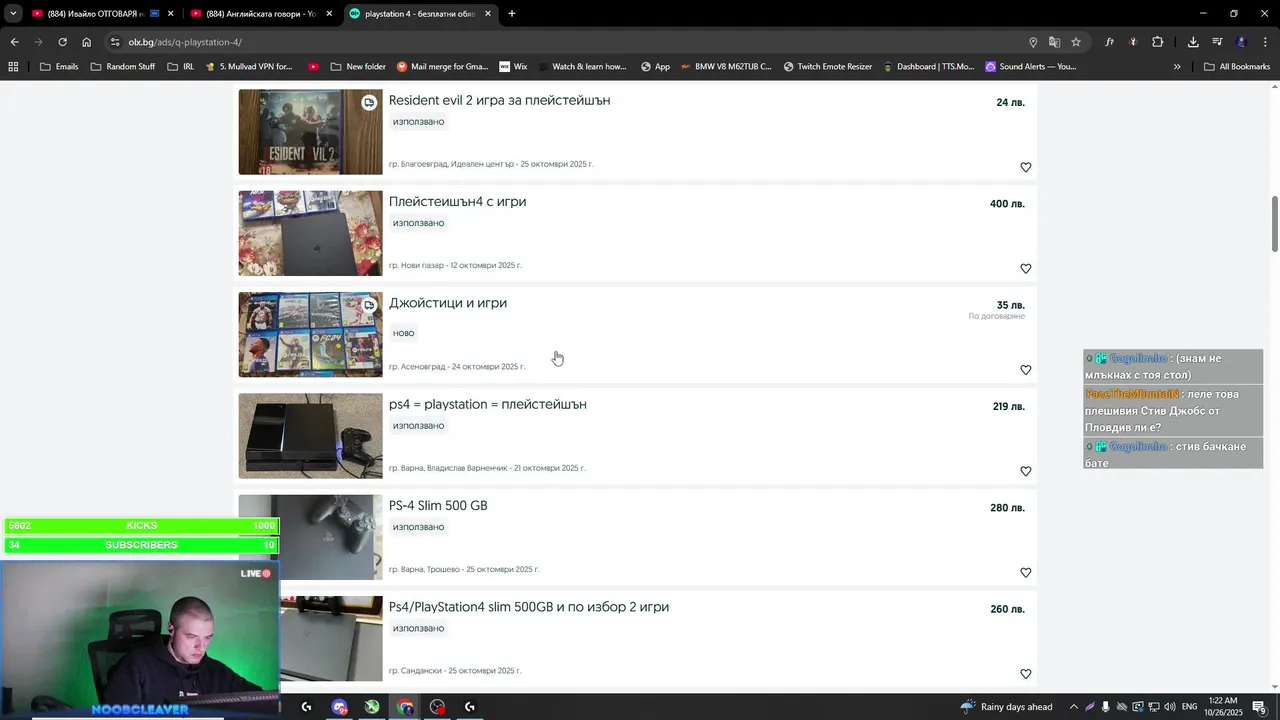Favorite the Джойстици и игри listing heart
1280x720 pixels.
coord(1025,370)
